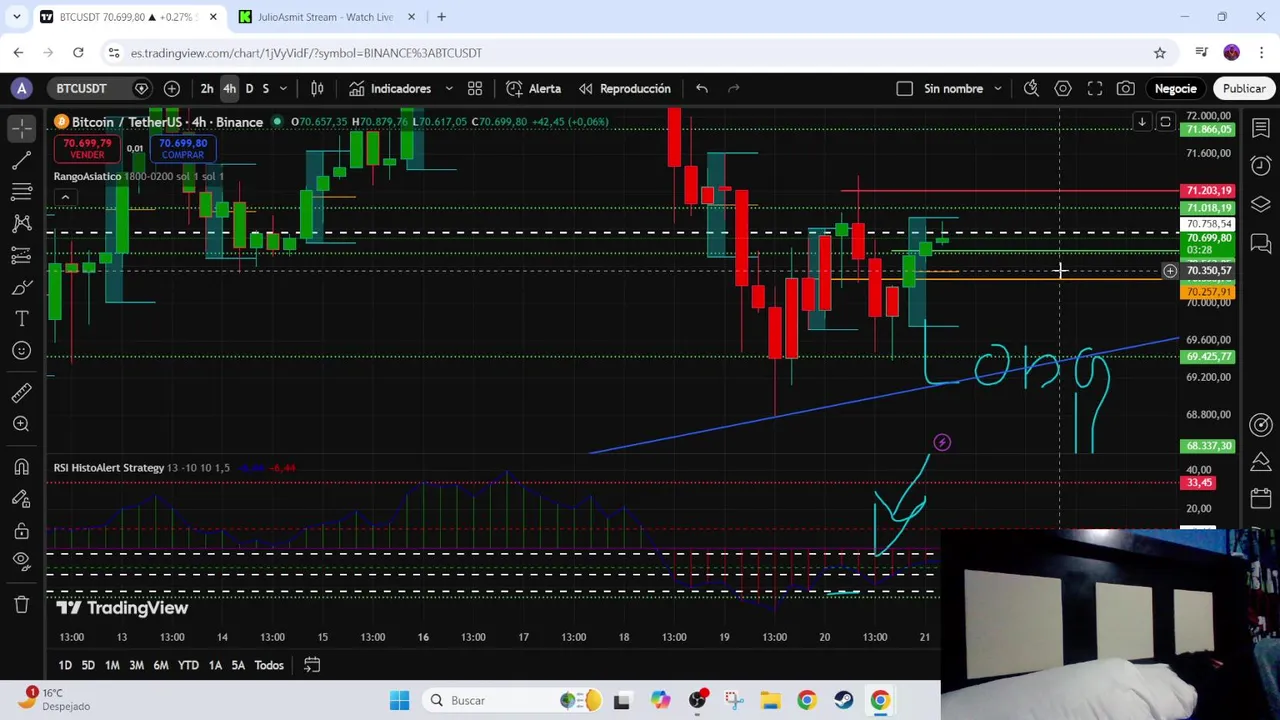Select the 1M date range
This screenshot has width=1280, height=720.
[112, 665]
